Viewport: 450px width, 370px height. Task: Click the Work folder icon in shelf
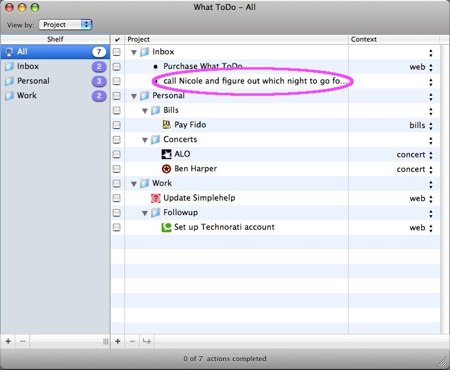[9, 96]
